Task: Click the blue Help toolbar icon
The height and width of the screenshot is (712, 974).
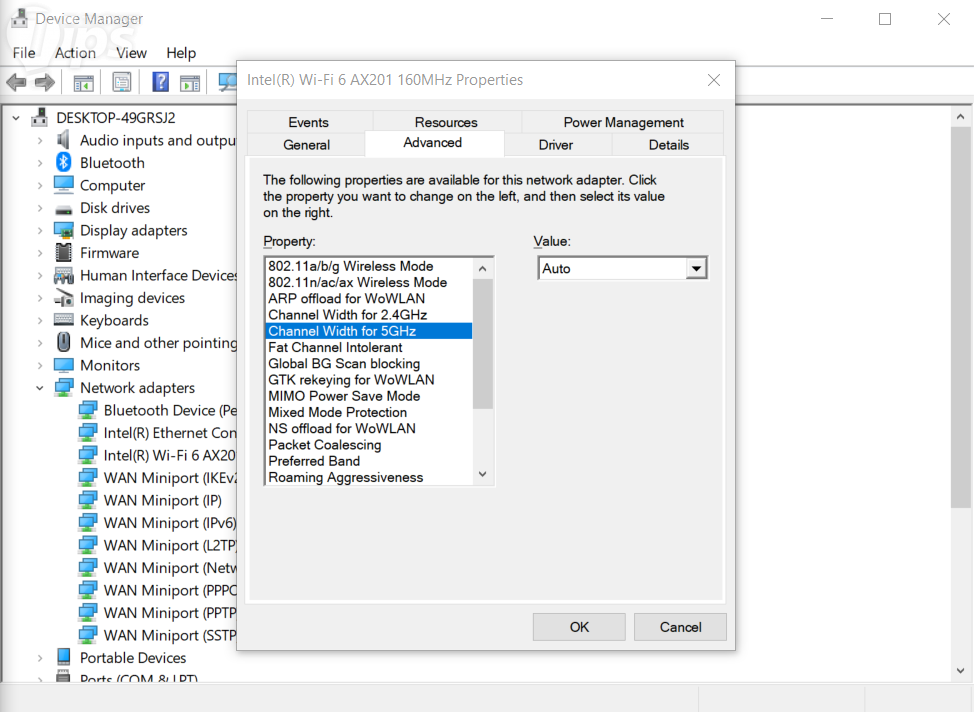Action: (160, 81)
